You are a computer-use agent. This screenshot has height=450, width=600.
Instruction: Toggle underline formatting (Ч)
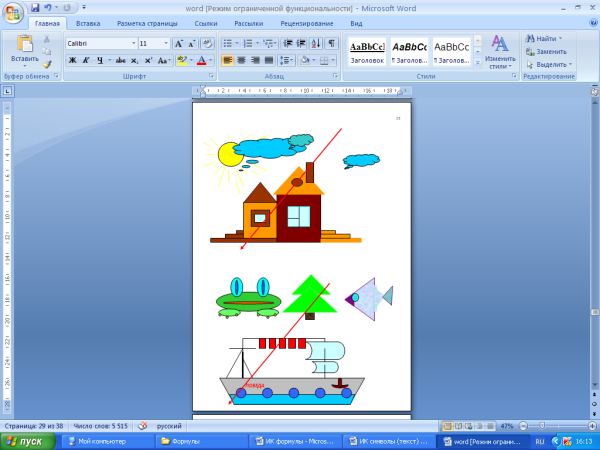pyautogui.click(x=100, y=60)
